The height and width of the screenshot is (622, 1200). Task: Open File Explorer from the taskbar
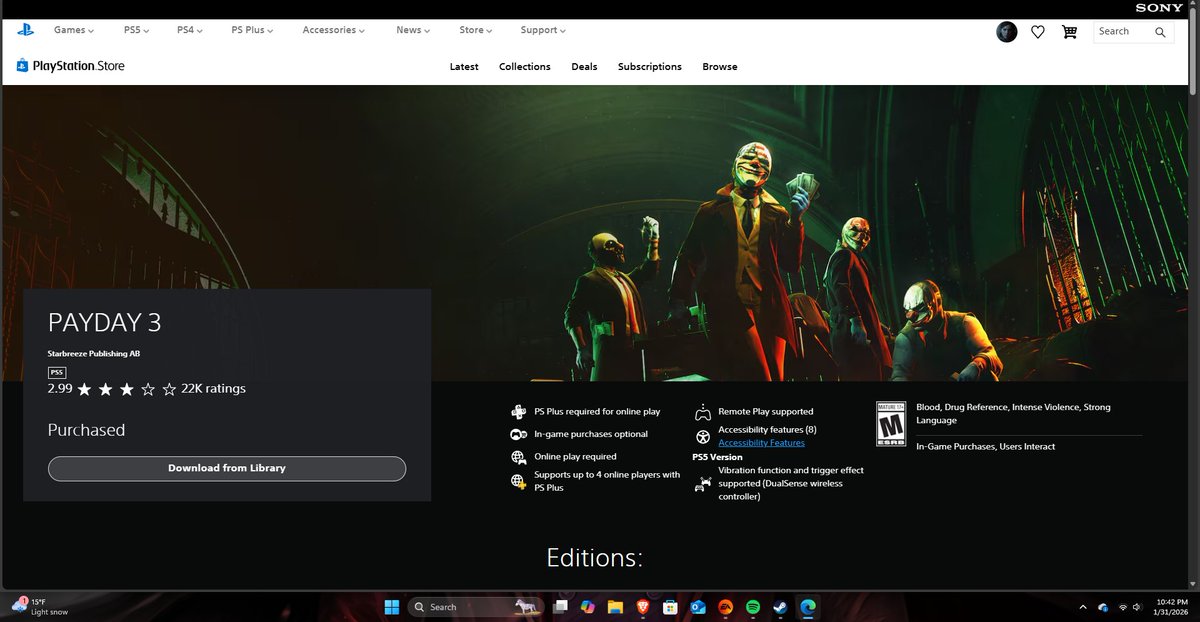click(615, 606)
